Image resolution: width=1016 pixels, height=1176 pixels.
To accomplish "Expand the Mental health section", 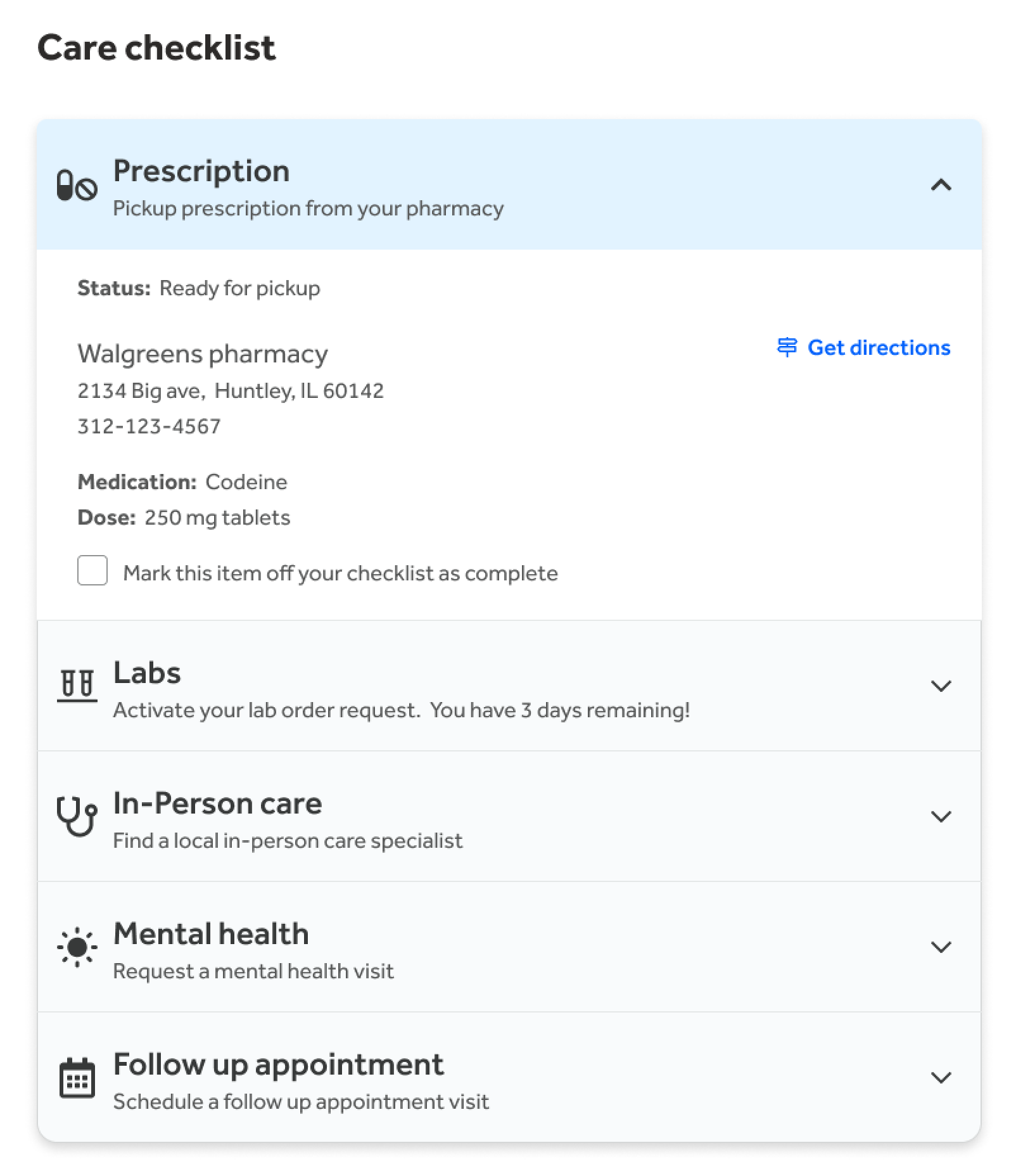I will pos(941,948).
